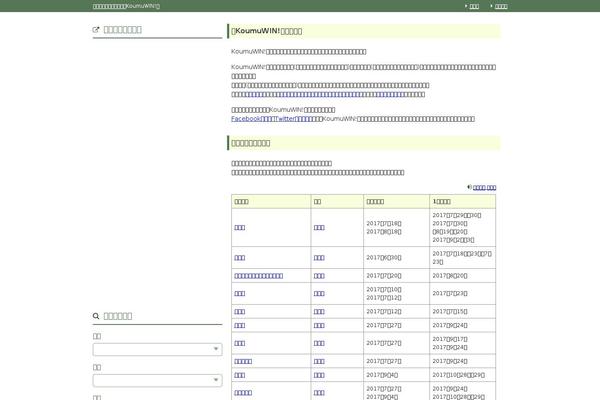Open the second-column link in the row with the 2017 7/20 deadline
Image resolution: width=600 pixels, height=400 pixels.
click(319, 276)
